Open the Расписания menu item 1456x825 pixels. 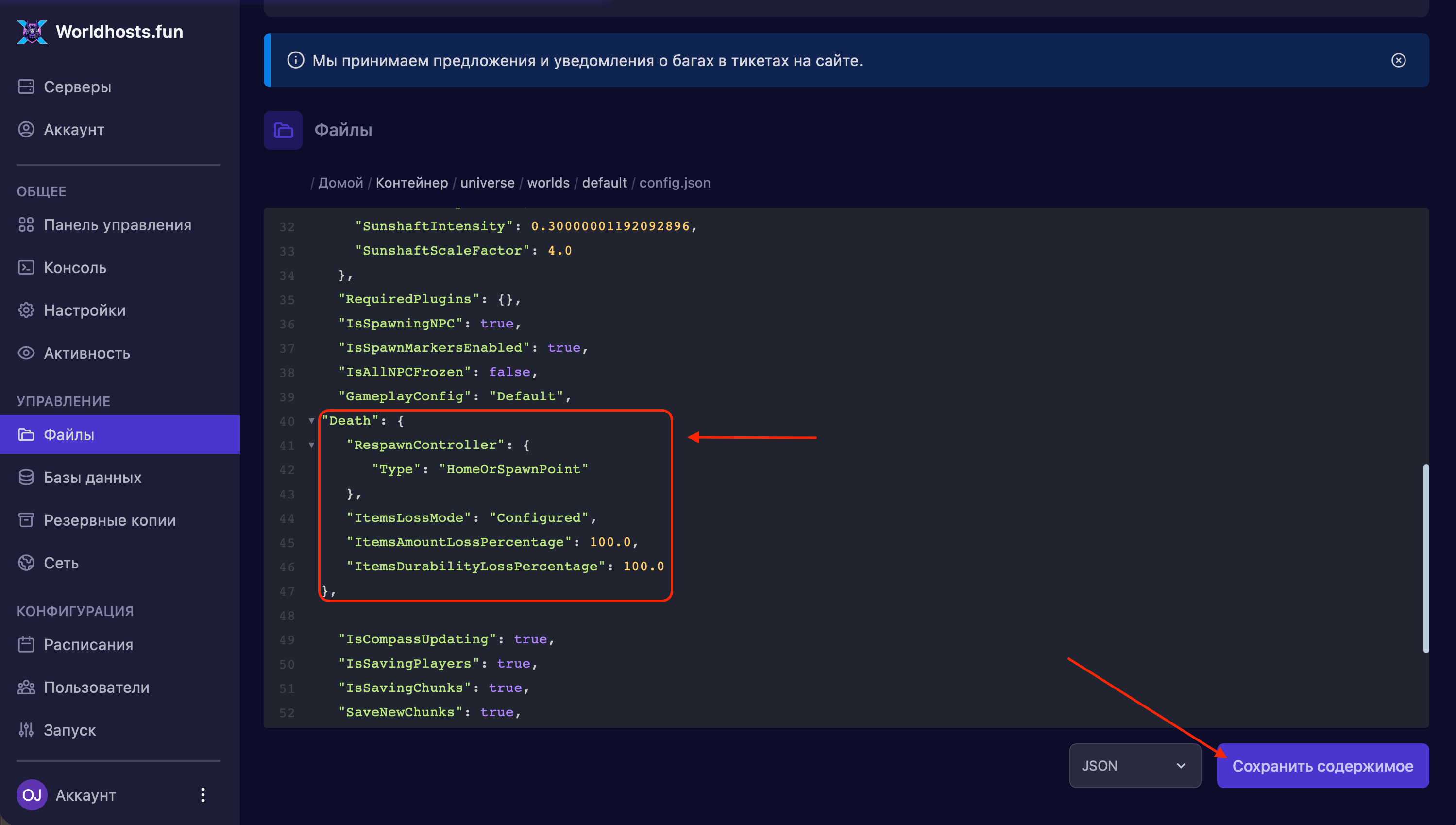pyautogui.click(x=88, y=645)
